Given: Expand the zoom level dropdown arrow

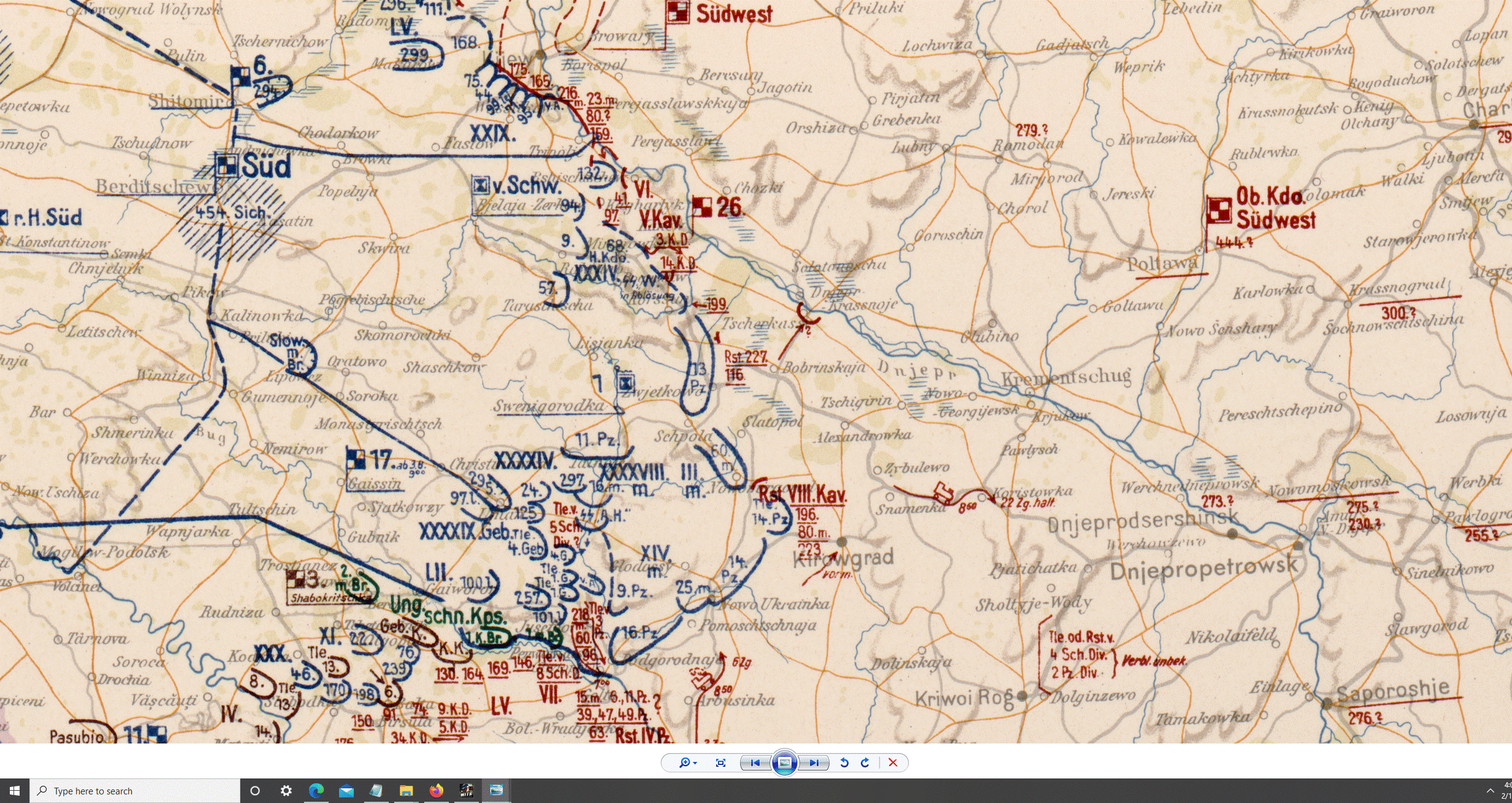Looking at the screenshot, I should coord(695,763).
